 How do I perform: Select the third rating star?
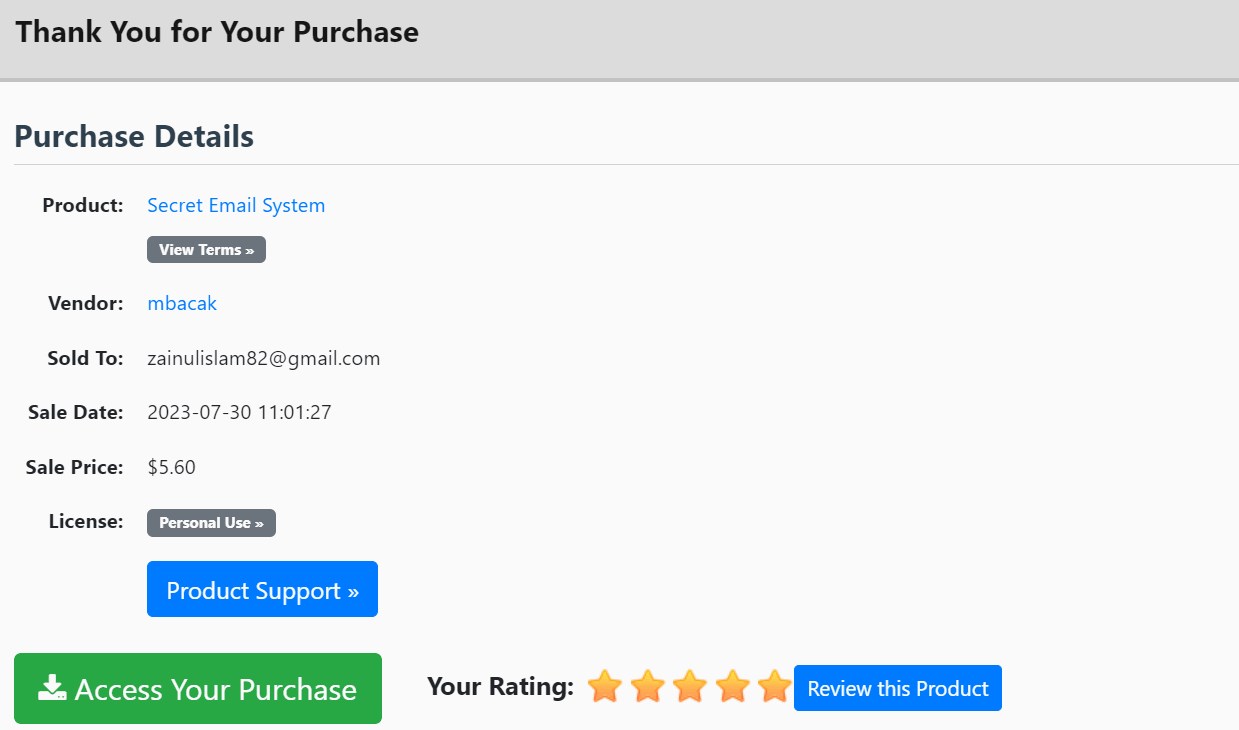tap(690, 687)
